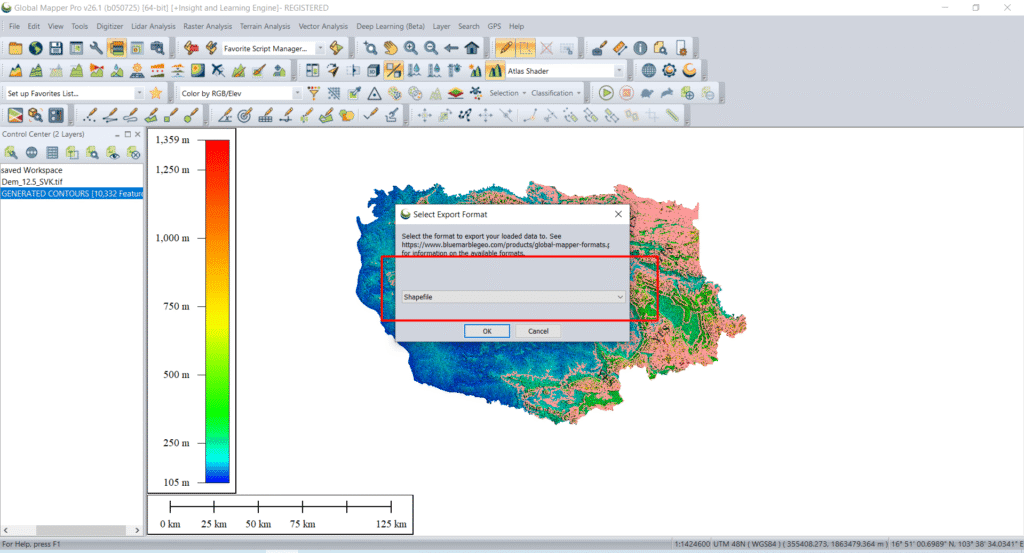This screenshot has height=553, width=1024.
Task: Click the Home full view icon
Action: (x=472, y=48)
